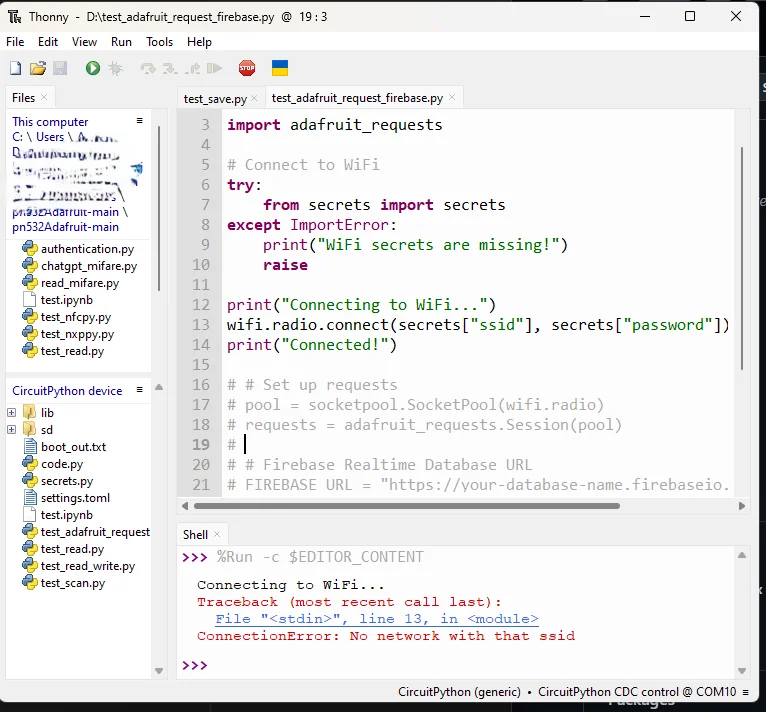766x712 pixels.
Task: Click the editor horizontal scrollbar thumb
Action: (407, 506)
